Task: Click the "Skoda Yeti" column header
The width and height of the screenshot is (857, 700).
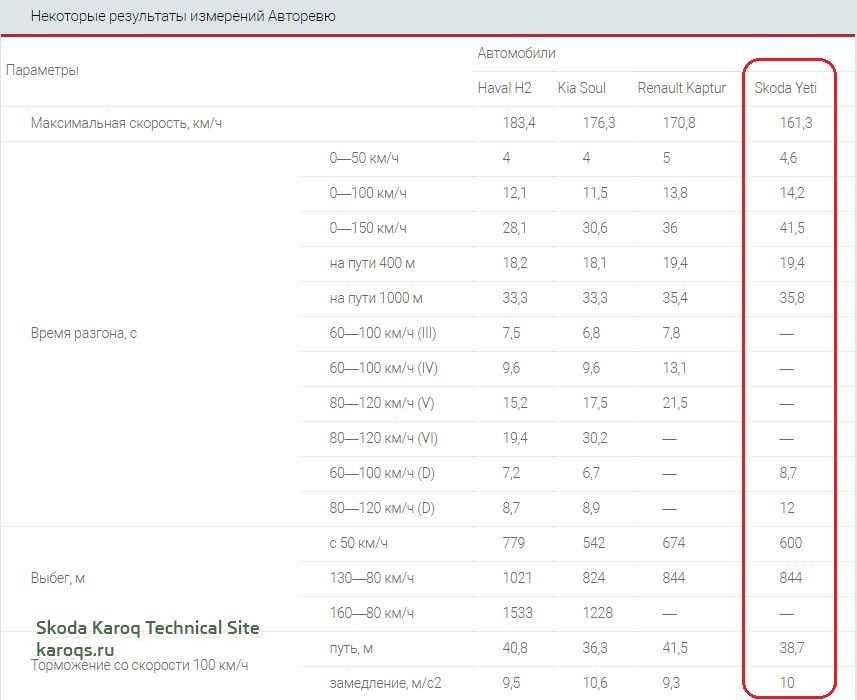Action: click(785, 88)
